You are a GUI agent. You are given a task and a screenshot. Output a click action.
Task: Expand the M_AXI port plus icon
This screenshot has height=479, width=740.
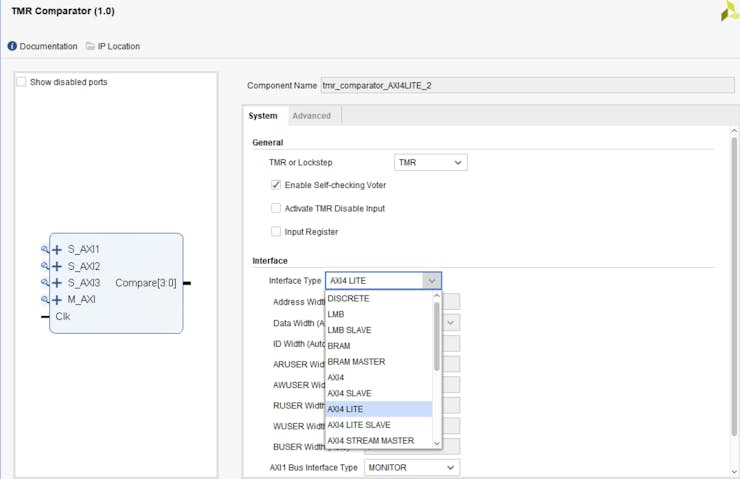[57, 300]
